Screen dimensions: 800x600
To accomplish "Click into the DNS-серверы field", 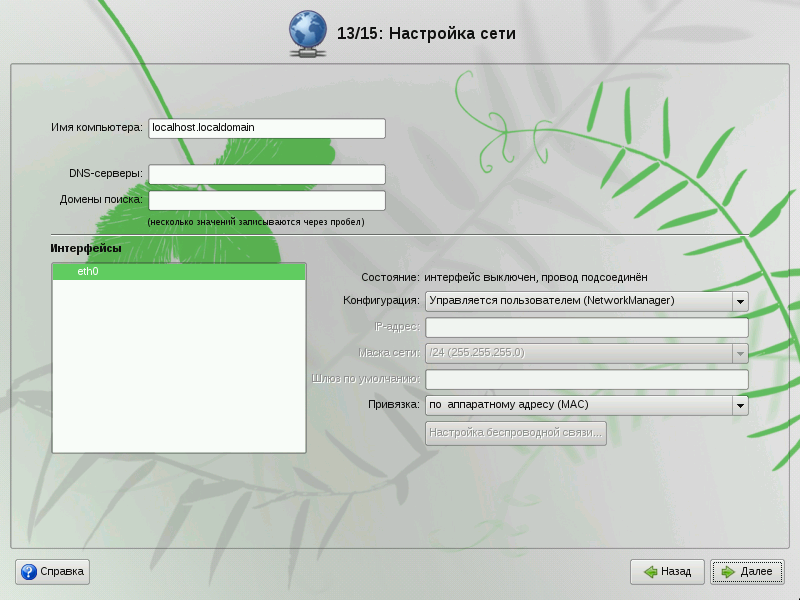I will 266,174.
